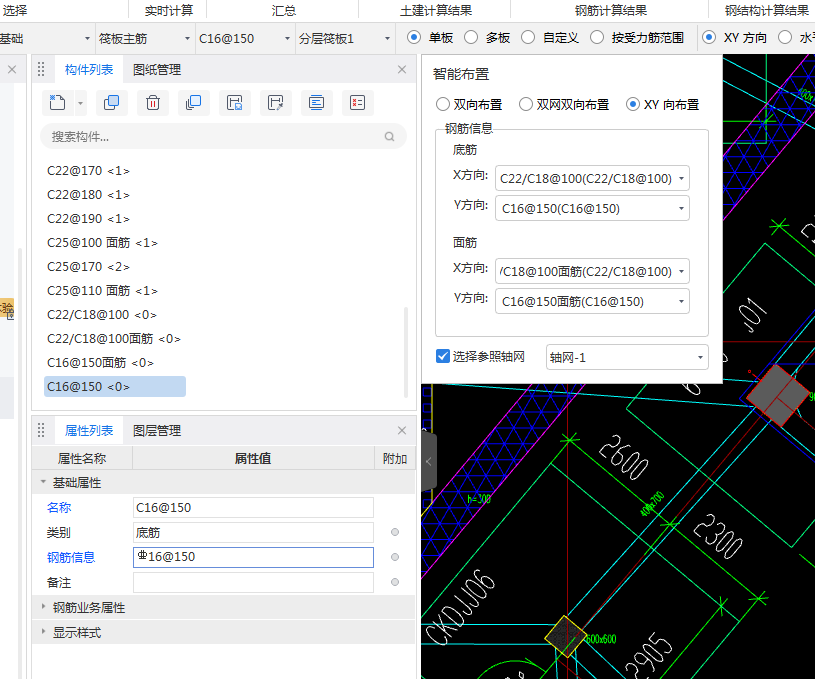Select the 多板 radio button
Image resolution: width=815 pixels, height=679 pixels.
point(471,37)
